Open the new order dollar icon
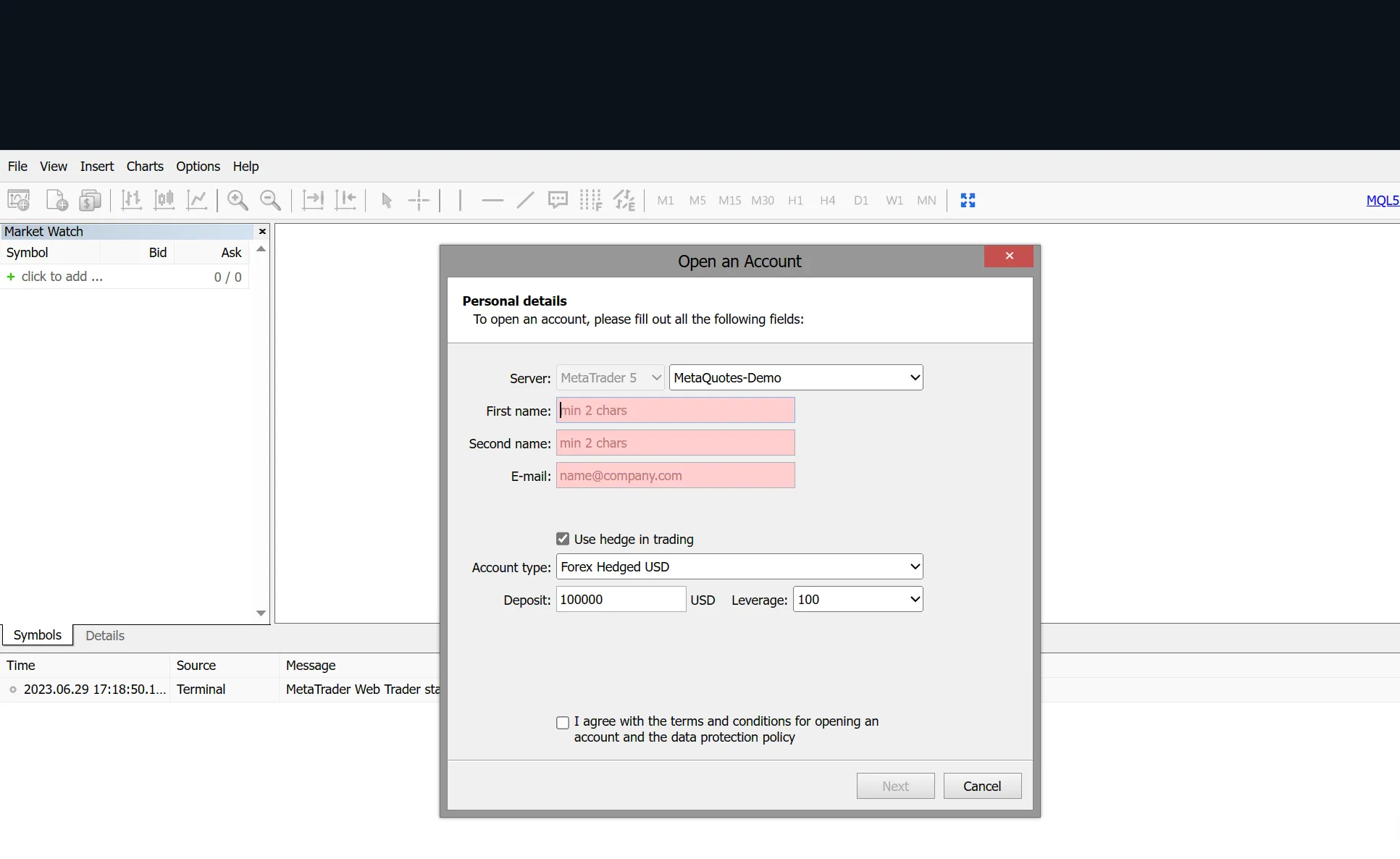Screen dimensions: 1400x859 [x=91, y=200]
